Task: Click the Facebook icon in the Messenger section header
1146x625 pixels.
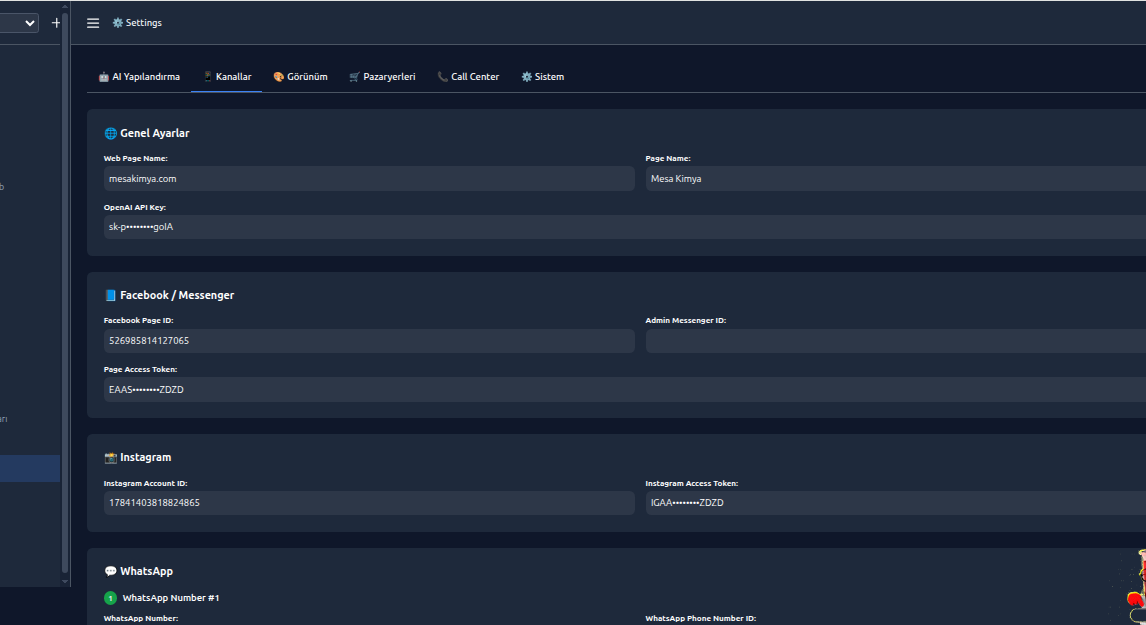Action: point(110,294)
